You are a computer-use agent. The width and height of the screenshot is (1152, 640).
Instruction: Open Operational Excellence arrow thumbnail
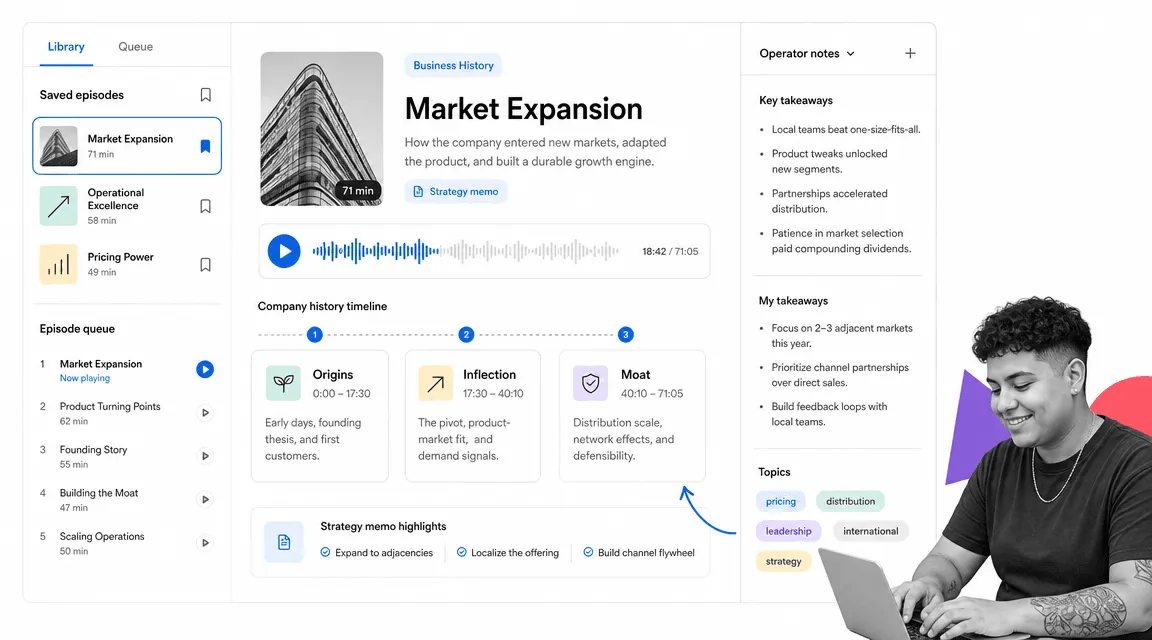click(59, 206)
